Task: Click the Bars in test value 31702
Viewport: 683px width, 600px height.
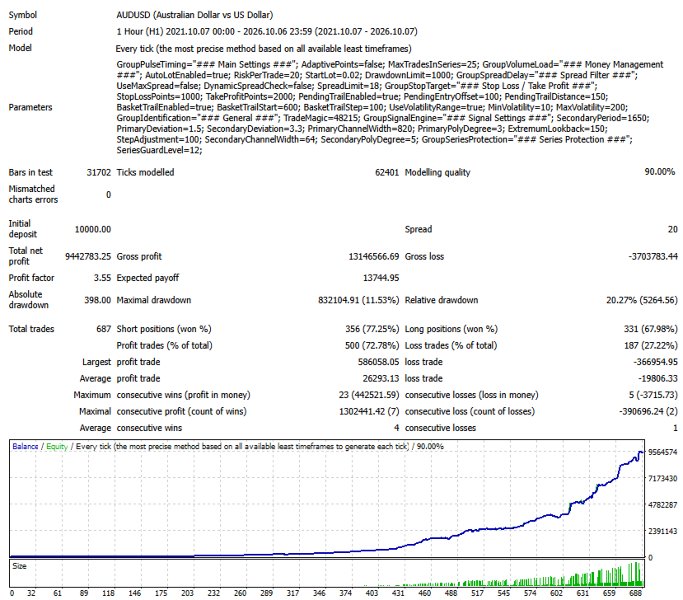Action: pos(99,173)
